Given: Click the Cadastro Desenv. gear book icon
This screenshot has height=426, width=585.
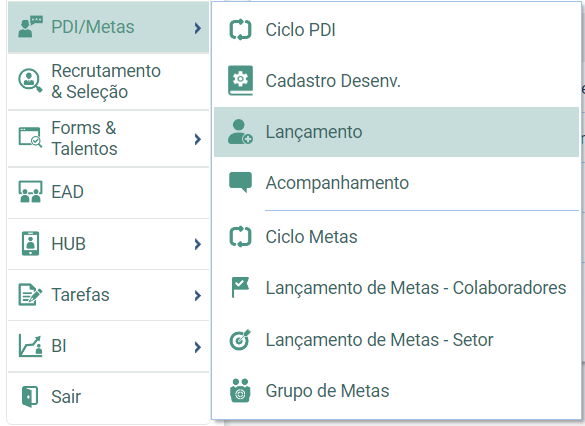Looking at the screenshot, I should (x=240, y=80).
